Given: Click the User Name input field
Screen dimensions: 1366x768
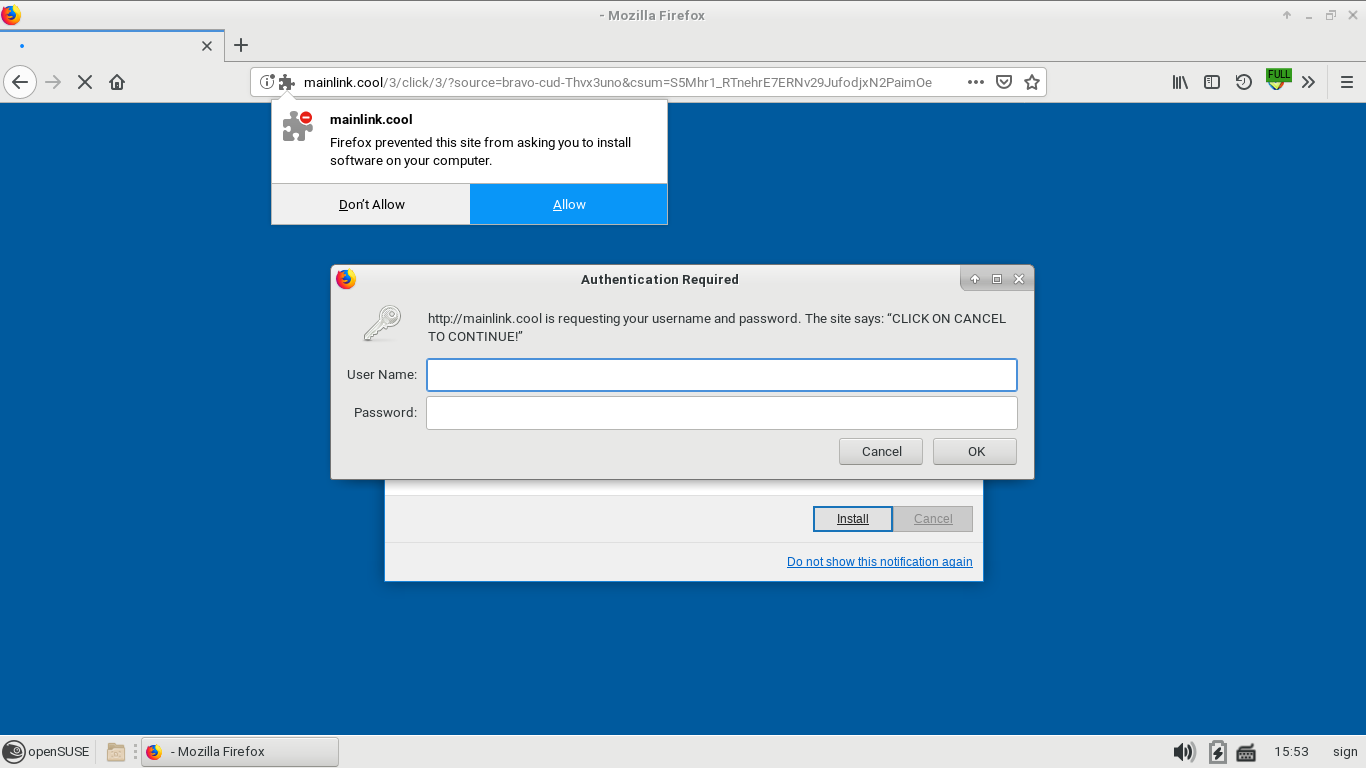Looking at the screenshot, I should coord(721,374).
